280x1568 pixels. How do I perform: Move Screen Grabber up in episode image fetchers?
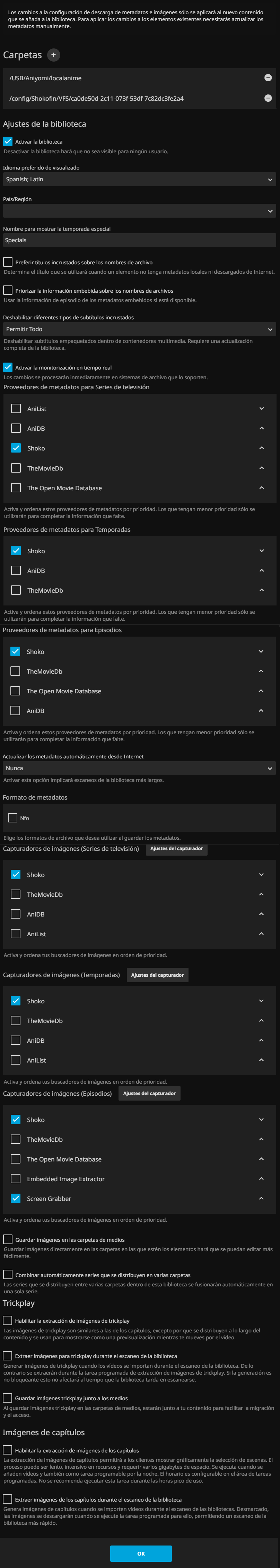pos(262,1198)
